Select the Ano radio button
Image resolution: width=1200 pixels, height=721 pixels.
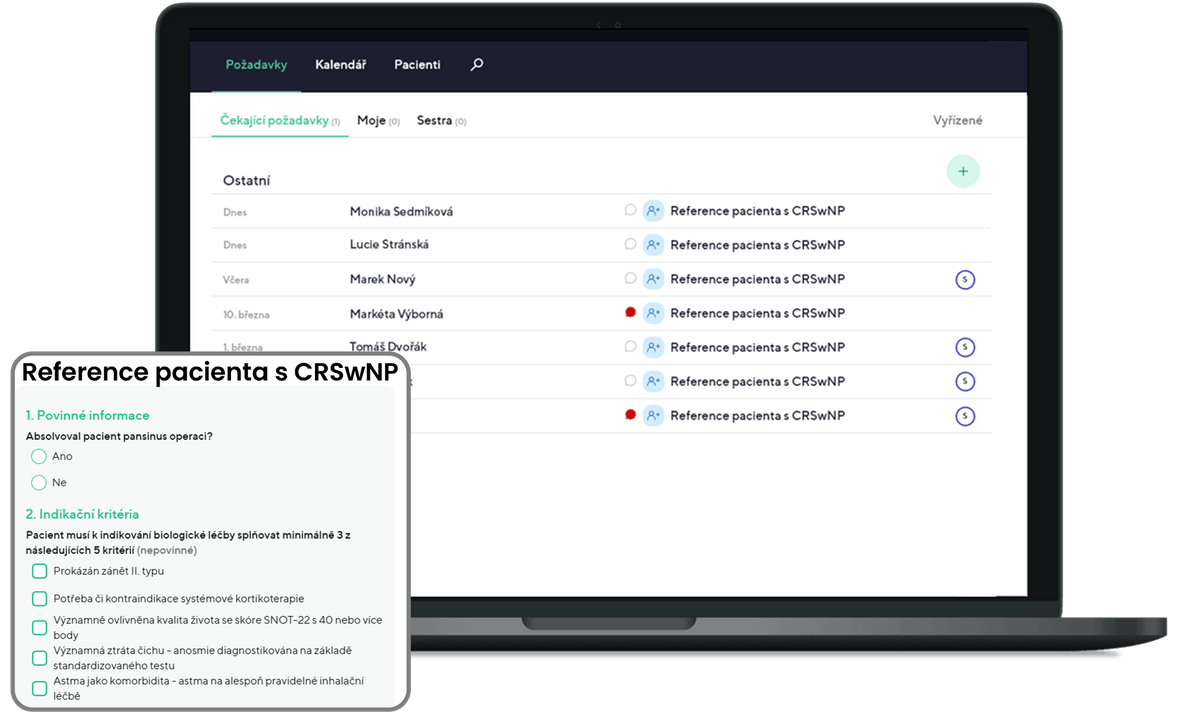(39, 456)
